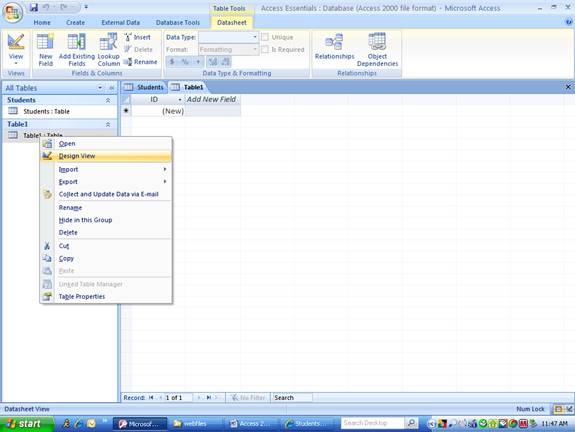575x432 pixels.
Task: Collapse the Students group chevron
Action: point(108,100)
